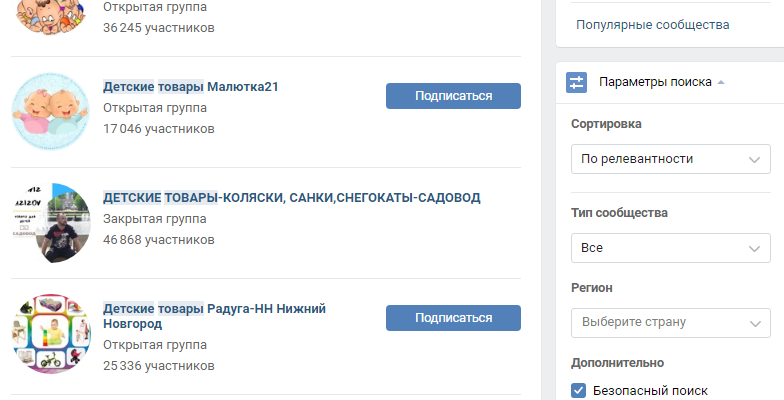This screenshot has width=784, height=400.
Task: Subscribe to Детские товары Малютка21 group
Action: click(453, 96)
